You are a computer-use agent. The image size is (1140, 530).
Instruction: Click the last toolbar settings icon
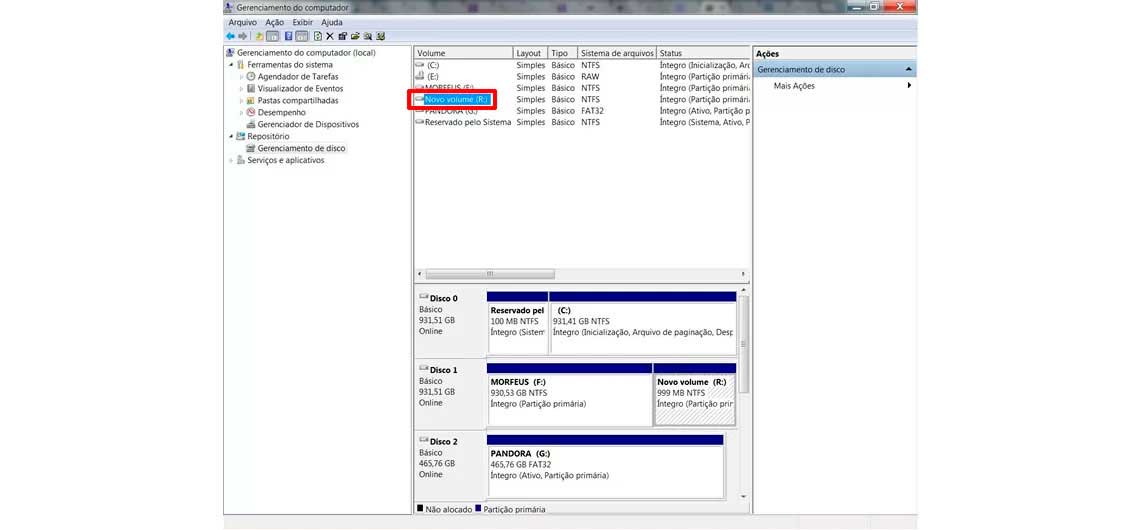point(380,36)
